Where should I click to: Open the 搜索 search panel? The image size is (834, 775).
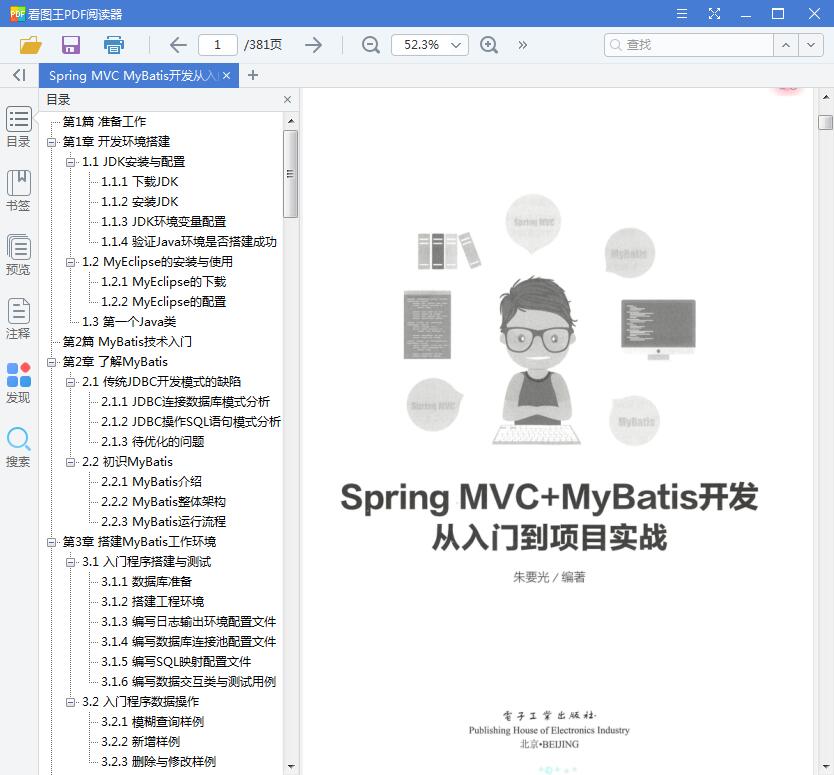coord(19,447)
